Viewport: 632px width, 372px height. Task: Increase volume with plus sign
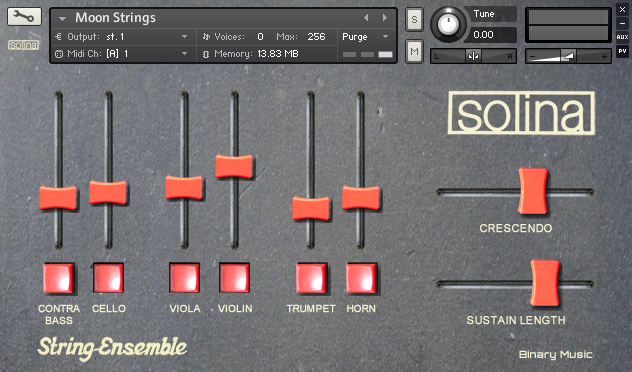pyautogui.click(x=604, y=57)
